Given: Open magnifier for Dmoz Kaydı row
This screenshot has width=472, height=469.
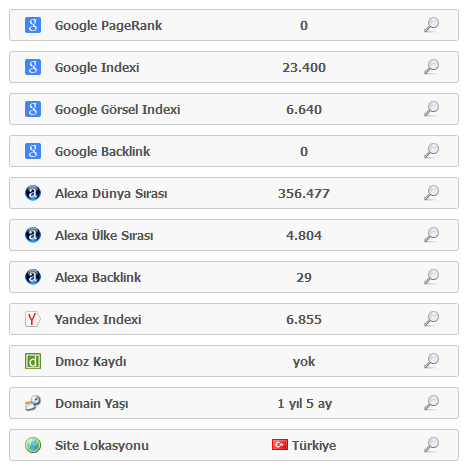Looking at the screenshot, I should (432, 361).
